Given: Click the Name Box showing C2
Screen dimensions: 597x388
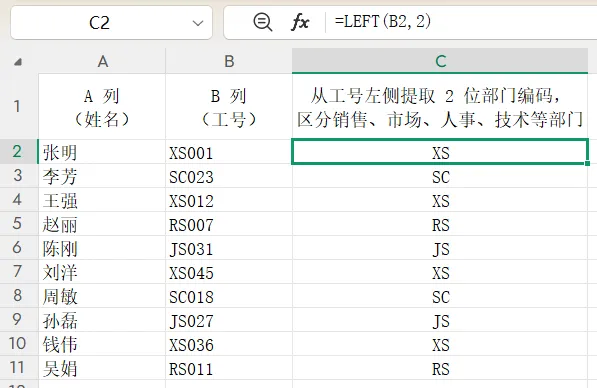Looking at the screenshot, I should tap(111, 23).
